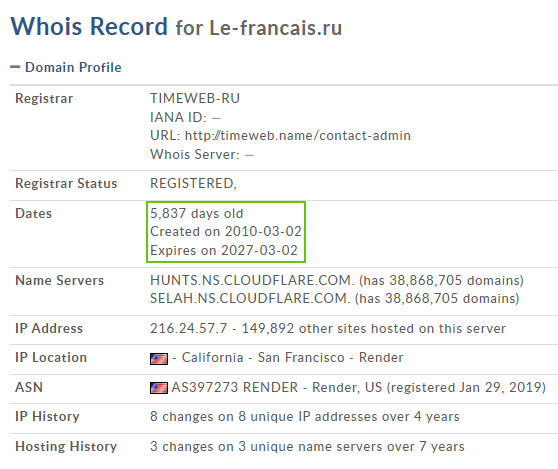Click the Name Servers row label
The height and width of the screenshot is (469, 558).
59,280
